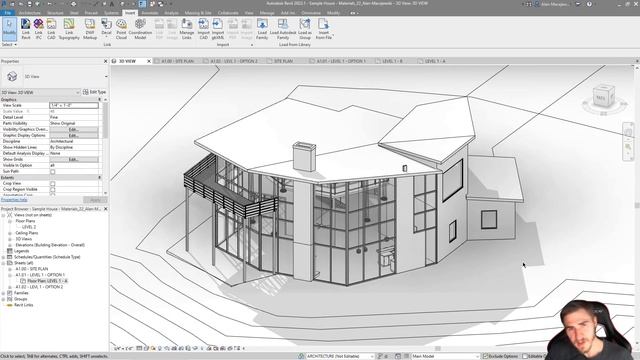Screen dimensions: 640x360
Task: Select LEVEL 2 floor plan in Project Browser
Action: pyautogui.click(x=29, y=227)
